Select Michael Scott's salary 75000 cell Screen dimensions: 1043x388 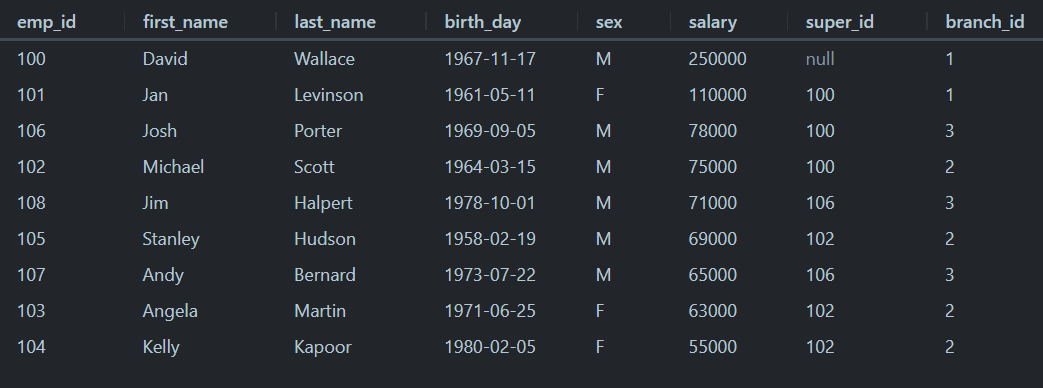click(x=712, y=167)
